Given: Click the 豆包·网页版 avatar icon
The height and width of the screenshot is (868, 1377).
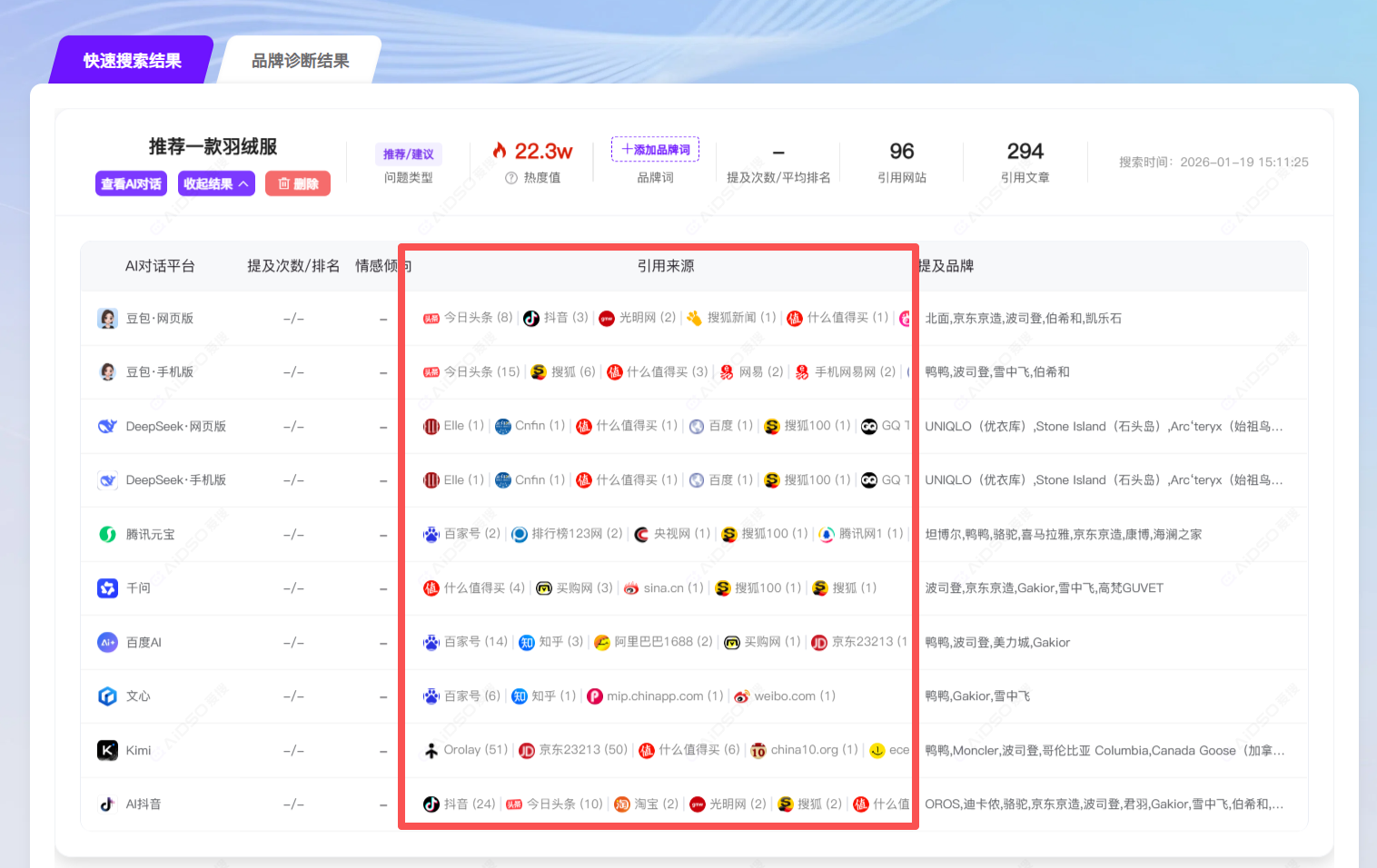Looking at the screenshot, I should [107, 319].
